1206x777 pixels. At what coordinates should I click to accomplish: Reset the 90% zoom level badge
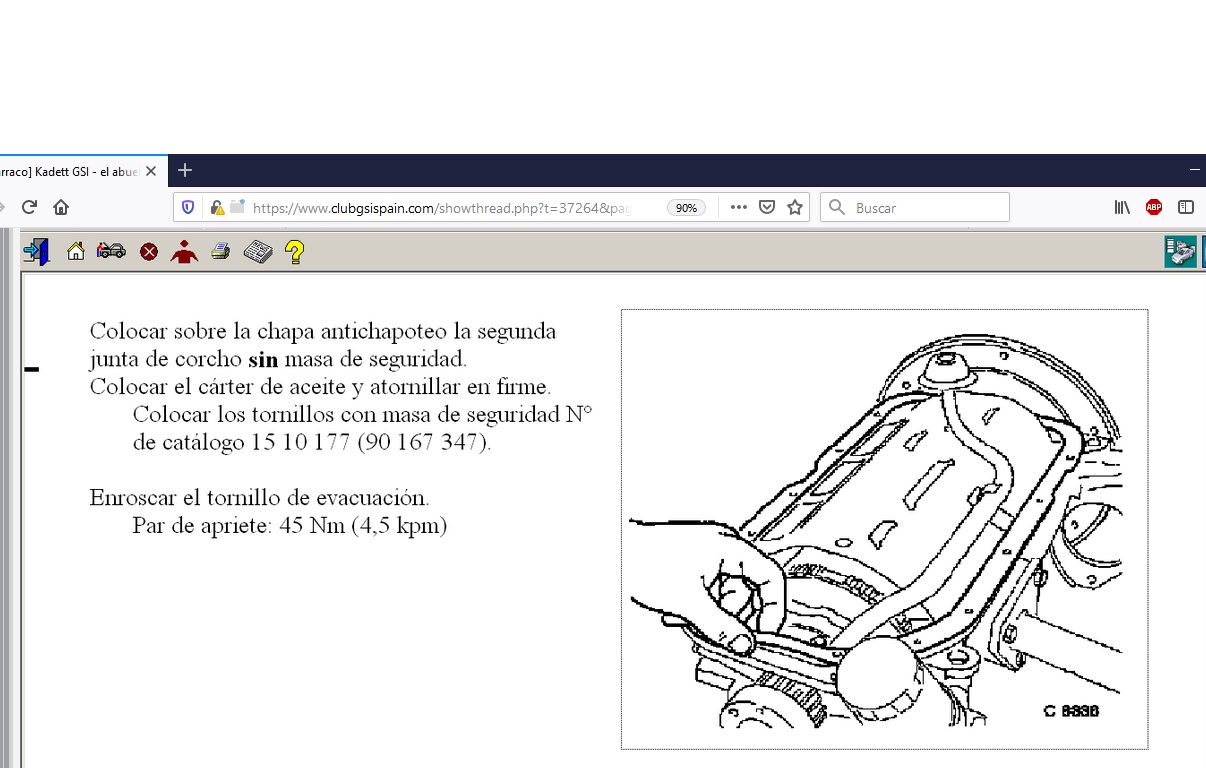point(686,208)
